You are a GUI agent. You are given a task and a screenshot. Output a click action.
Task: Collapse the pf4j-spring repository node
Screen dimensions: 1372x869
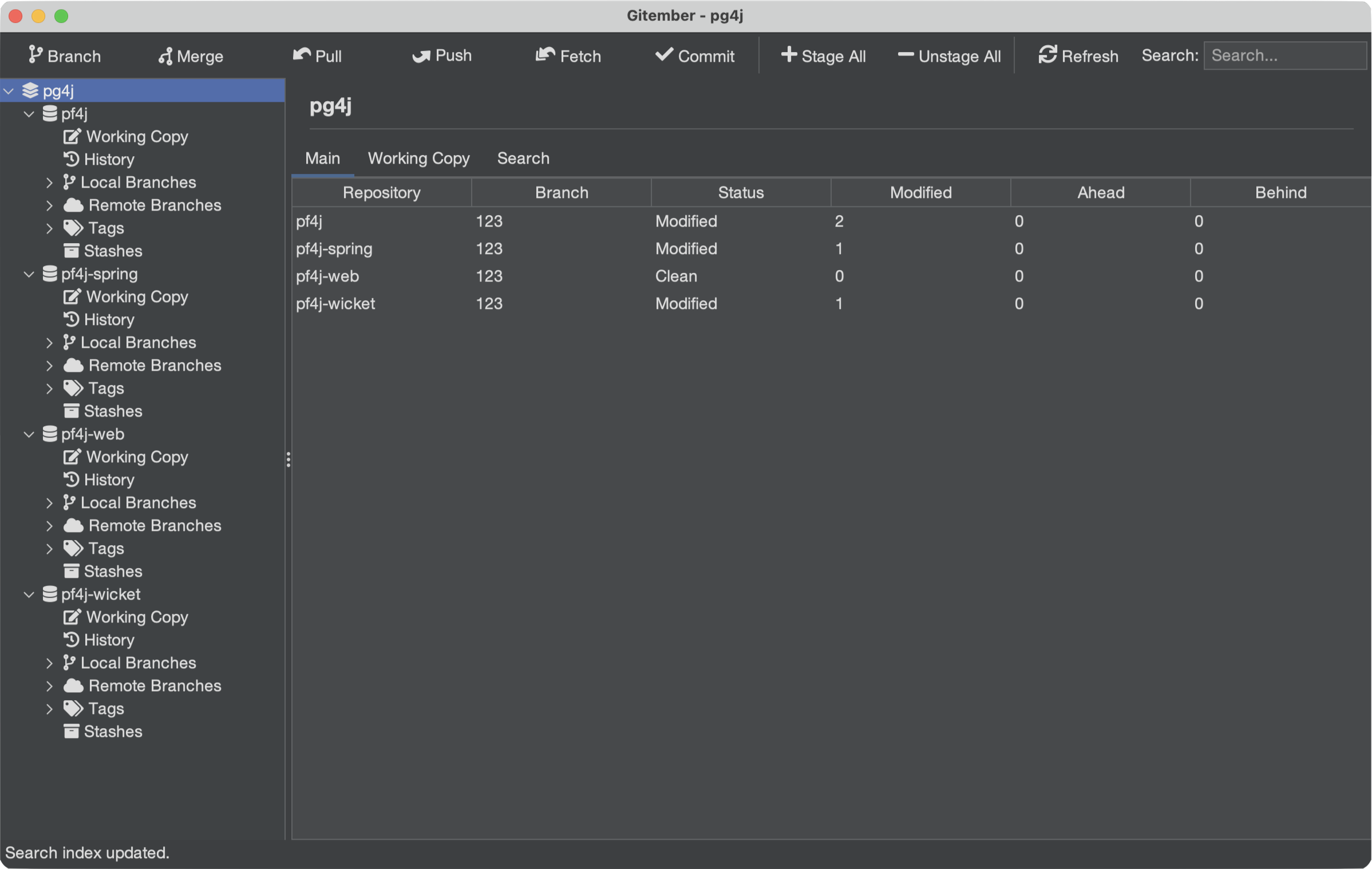point(29,274)
